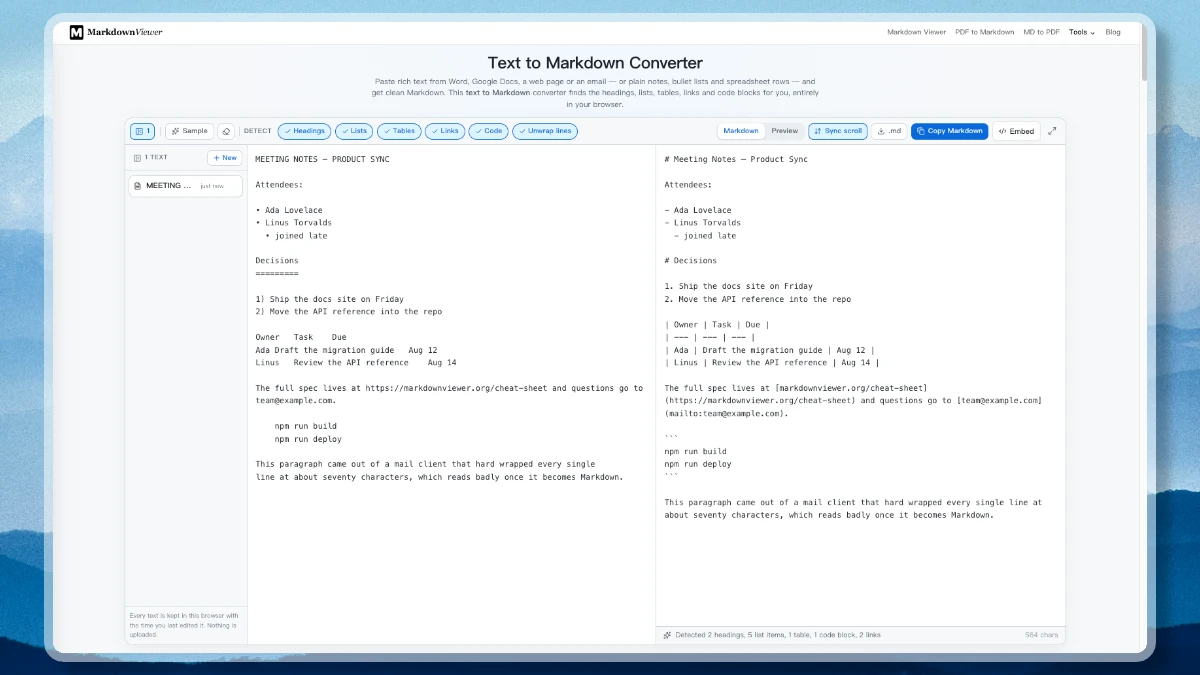This screenshot has width=1200, height=675.
Task: Create a New text
Action: point(224,158)
